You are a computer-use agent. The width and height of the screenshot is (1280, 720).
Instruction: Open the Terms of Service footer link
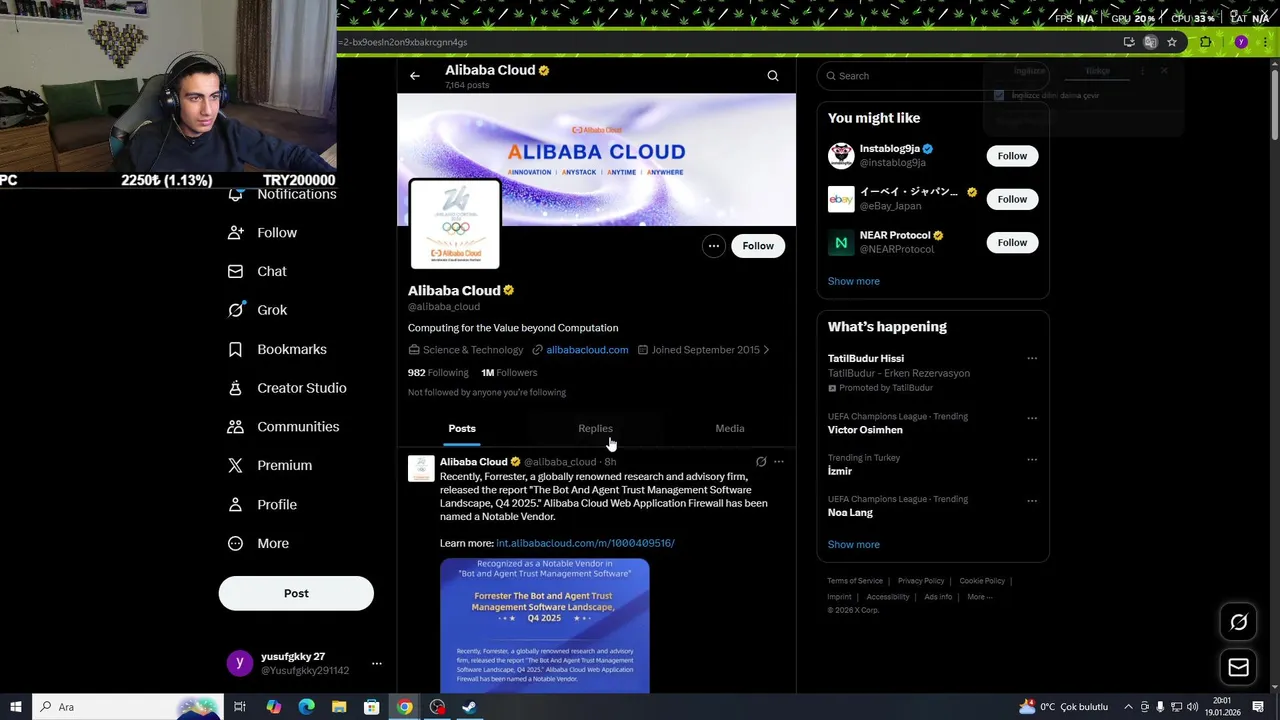pyautogui.click(x=855, y=581)
